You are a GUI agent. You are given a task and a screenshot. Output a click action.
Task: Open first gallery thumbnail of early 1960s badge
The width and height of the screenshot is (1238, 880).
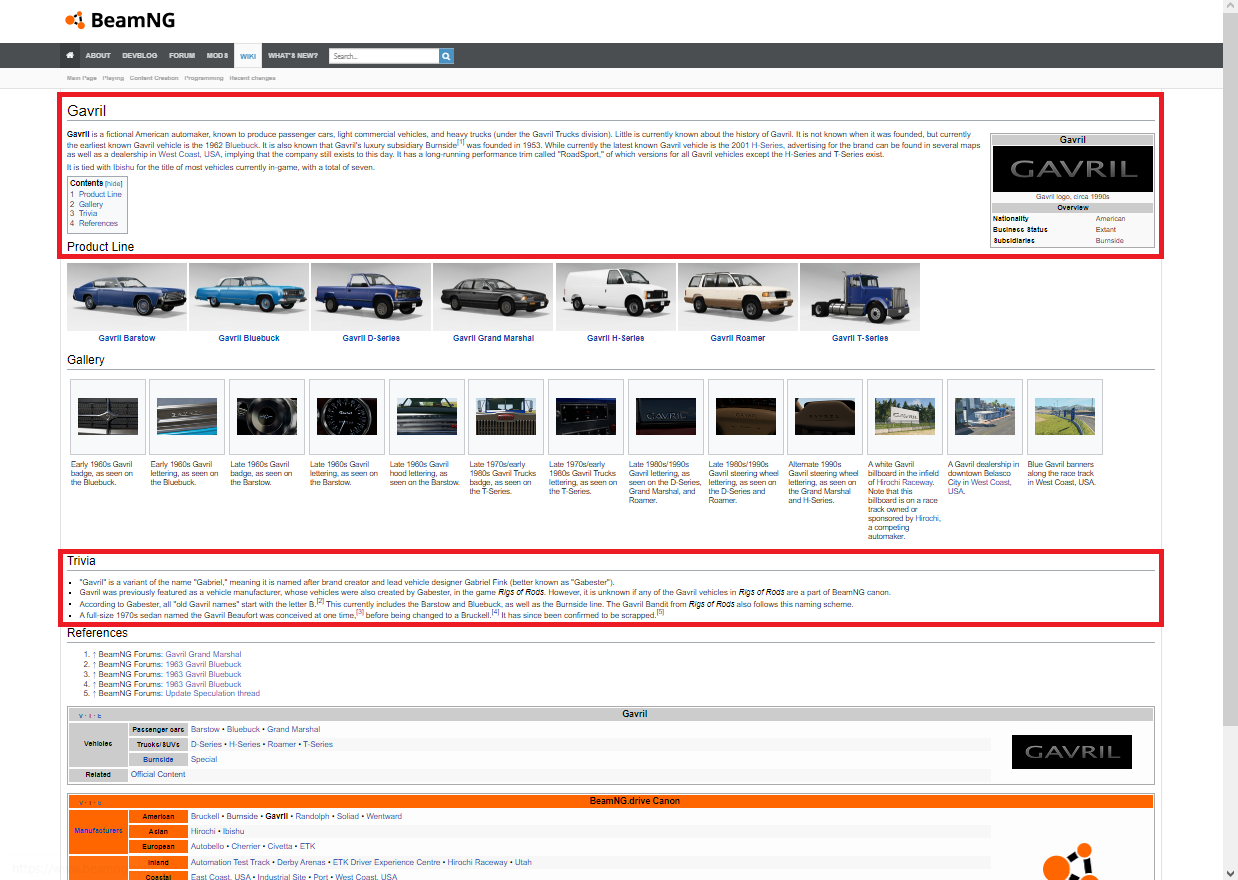point(108,416)
